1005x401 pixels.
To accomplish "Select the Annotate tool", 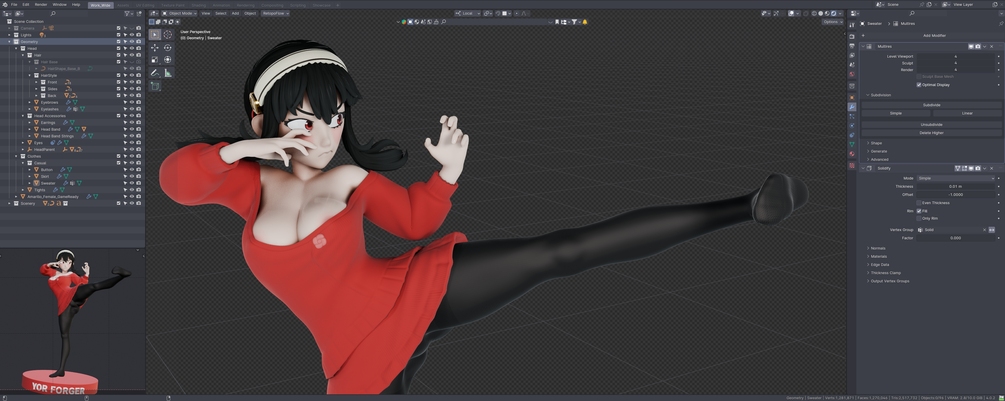I will click(154, 73).
